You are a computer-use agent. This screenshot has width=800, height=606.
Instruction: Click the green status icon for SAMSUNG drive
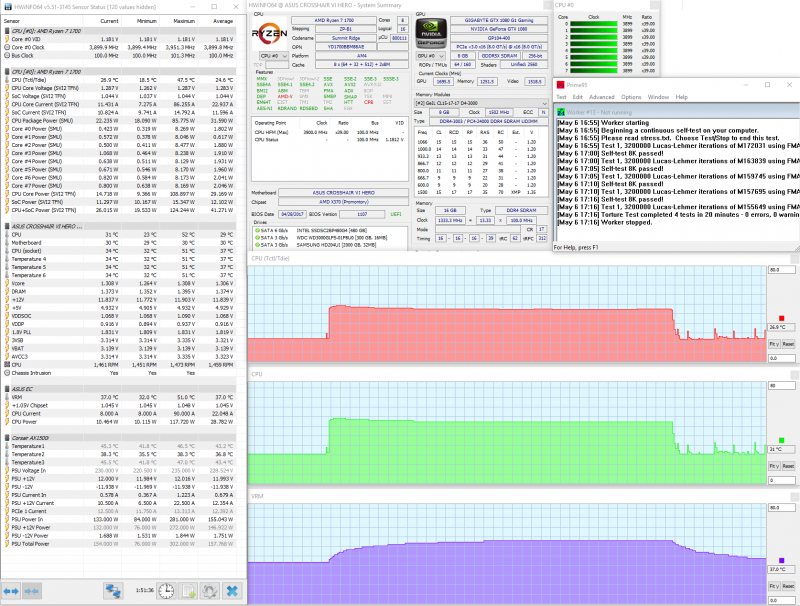tap(257, 245)
